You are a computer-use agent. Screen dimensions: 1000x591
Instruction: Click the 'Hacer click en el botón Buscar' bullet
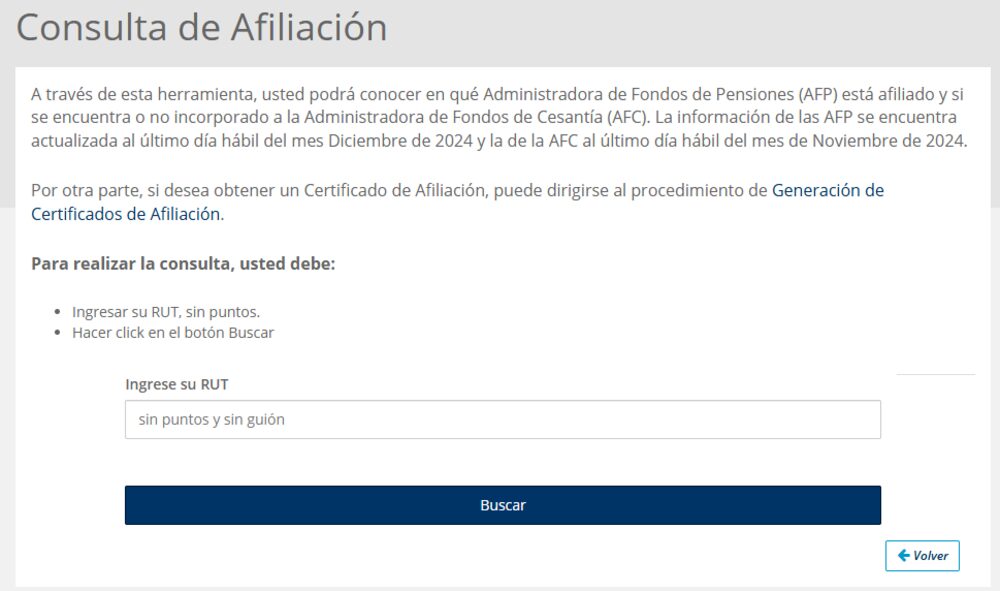click(173, 333)
